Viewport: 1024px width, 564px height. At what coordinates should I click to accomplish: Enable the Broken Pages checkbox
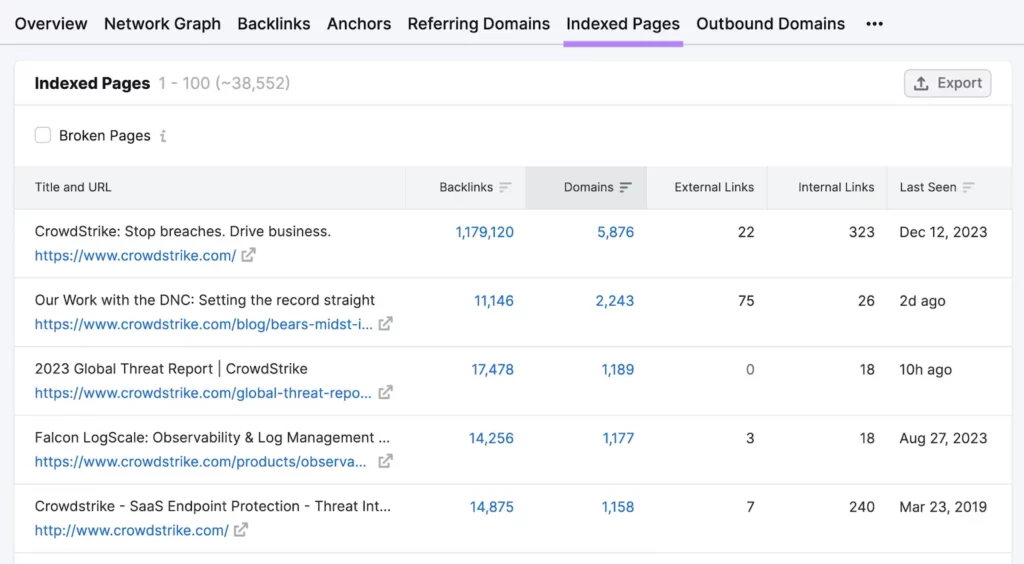click(43, 135)
